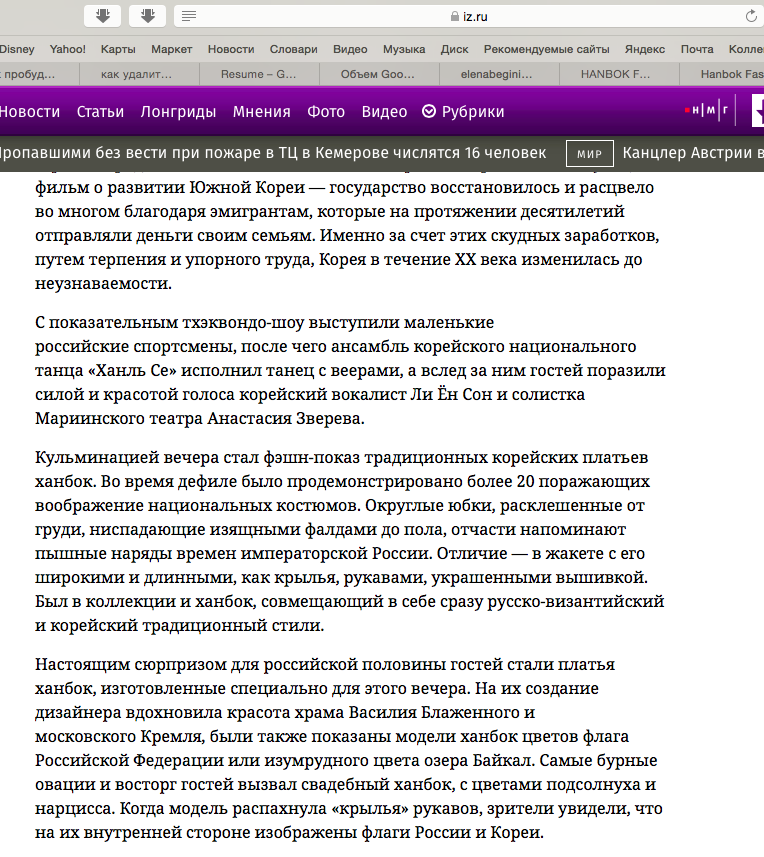The height and width of the screenshot is (857, 764).
Task: Open Фото section in site menu
Action: tap(326, 111)
